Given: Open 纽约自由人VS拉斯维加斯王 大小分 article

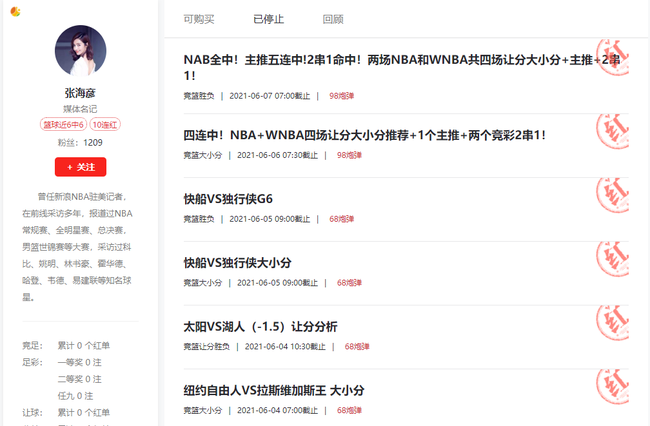Looking at the screenshot, I should tap(274, 390).
